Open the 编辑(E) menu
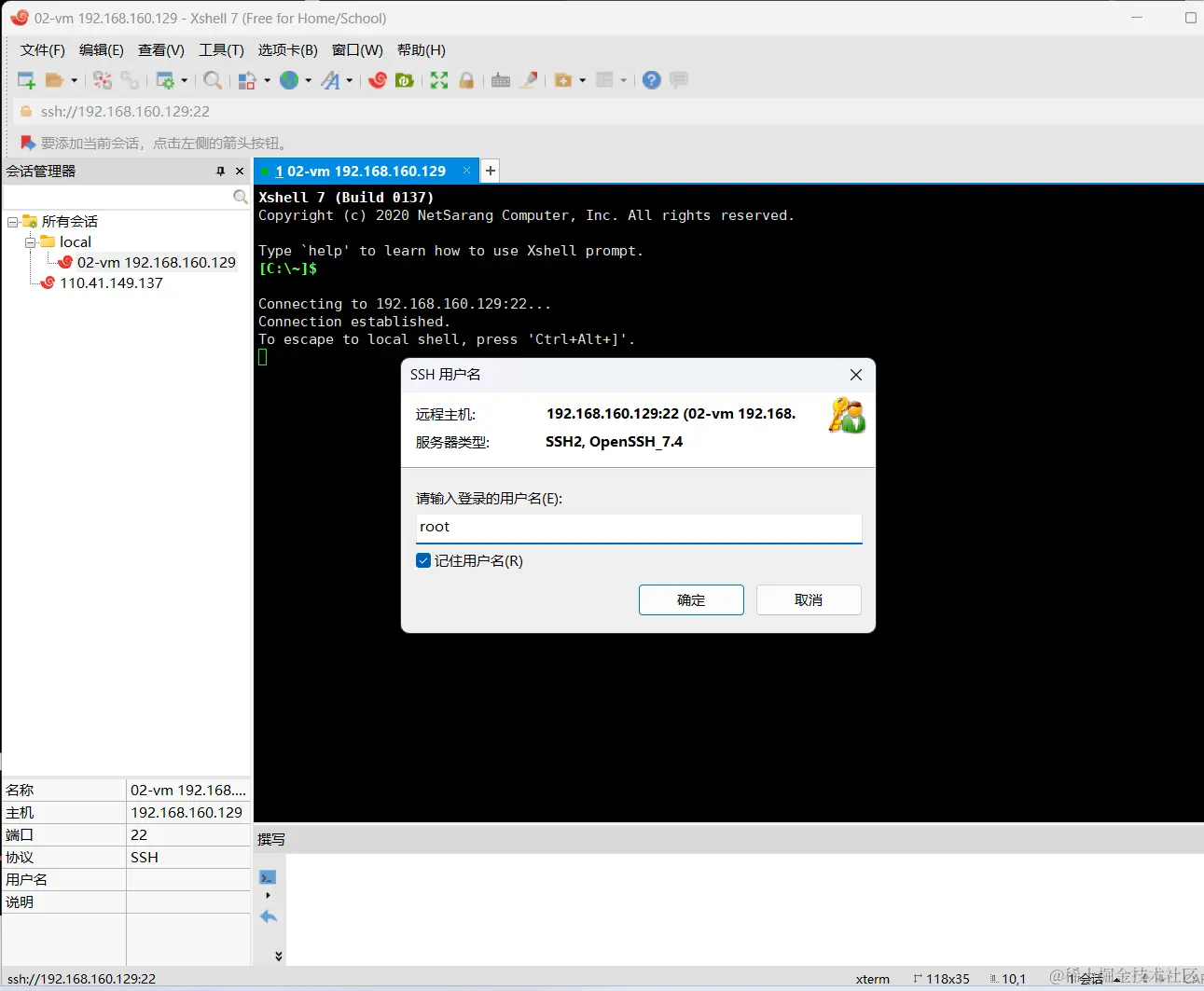 point(102,50)
